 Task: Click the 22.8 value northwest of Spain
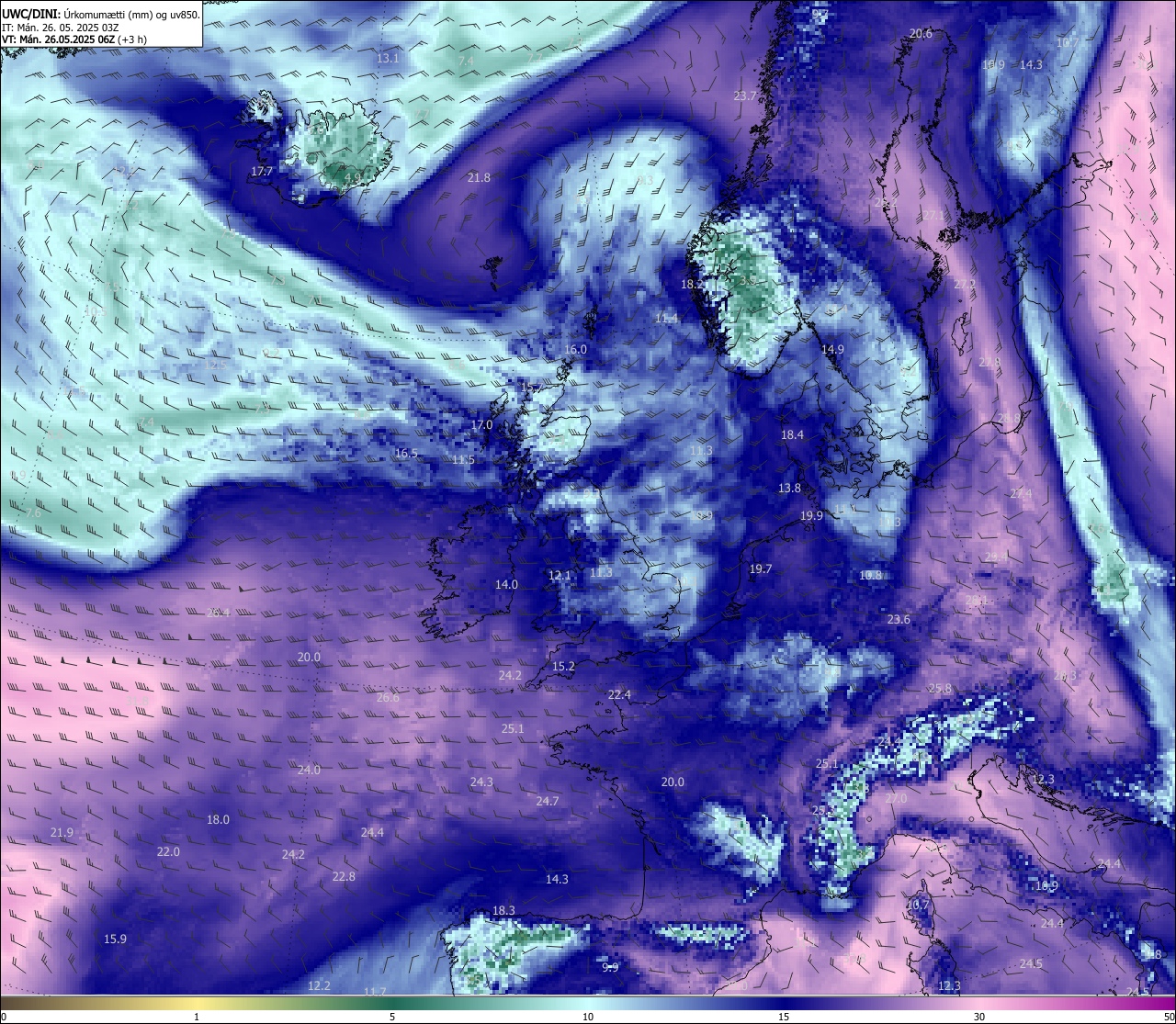(344, 877)
